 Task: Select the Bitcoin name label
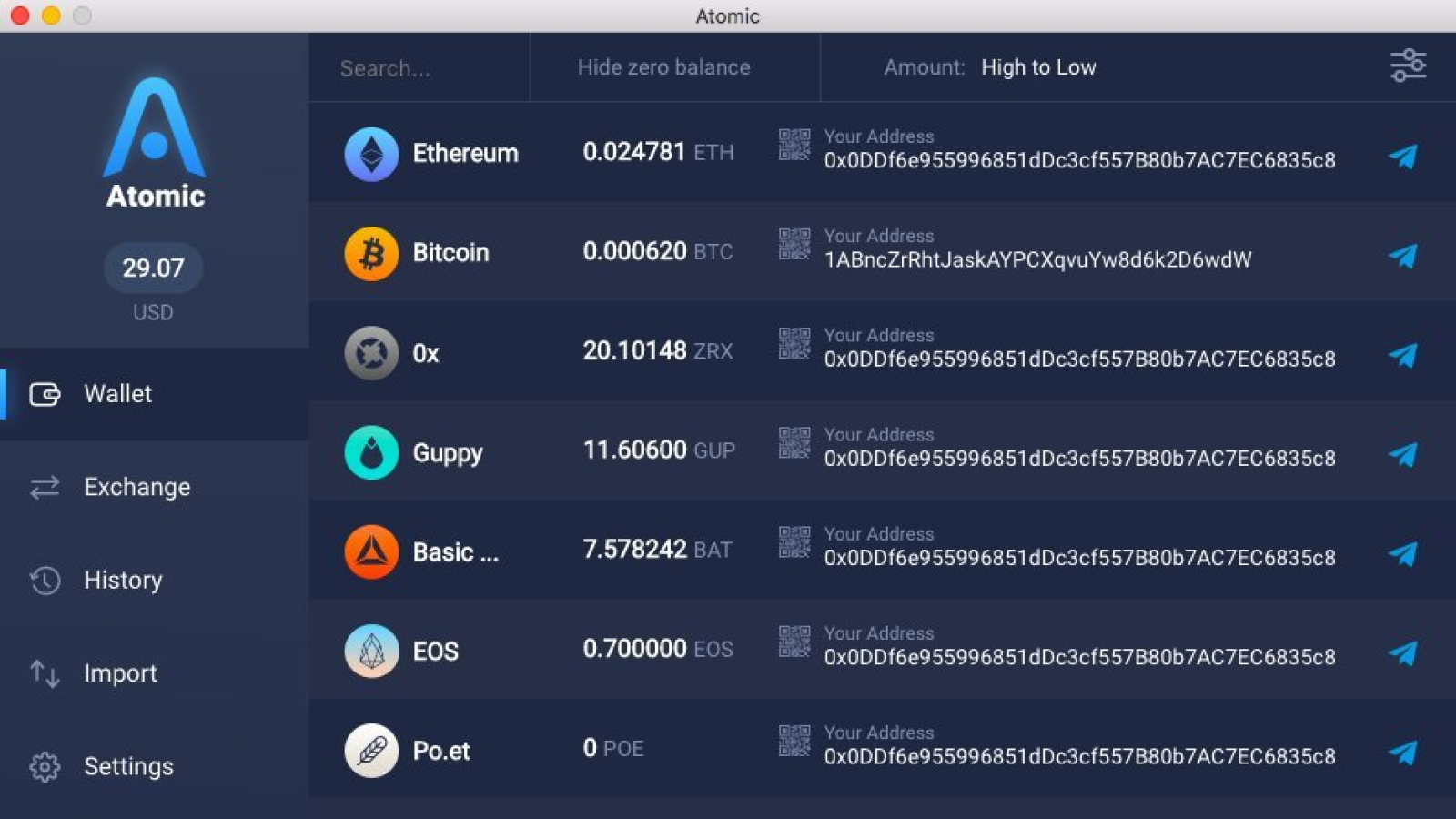(x=450, y=253)
